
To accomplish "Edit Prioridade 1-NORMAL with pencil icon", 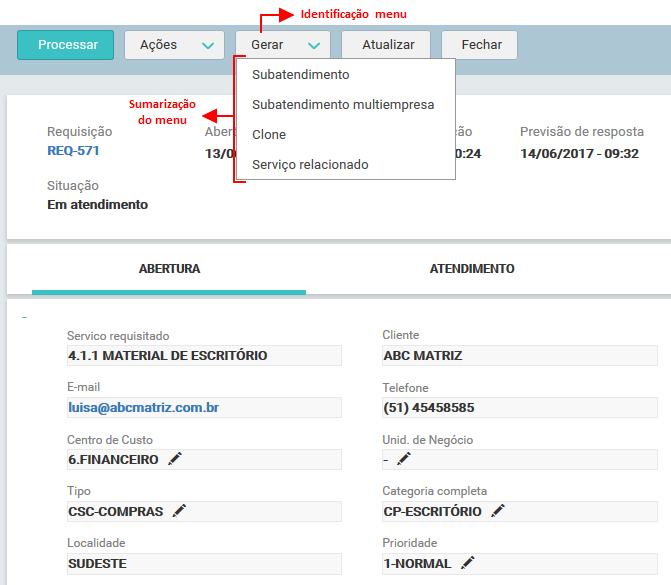I will point(468,562).
